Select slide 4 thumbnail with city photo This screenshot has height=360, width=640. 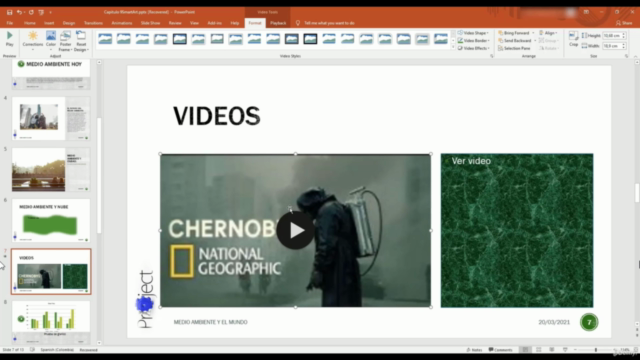(51, 118)
